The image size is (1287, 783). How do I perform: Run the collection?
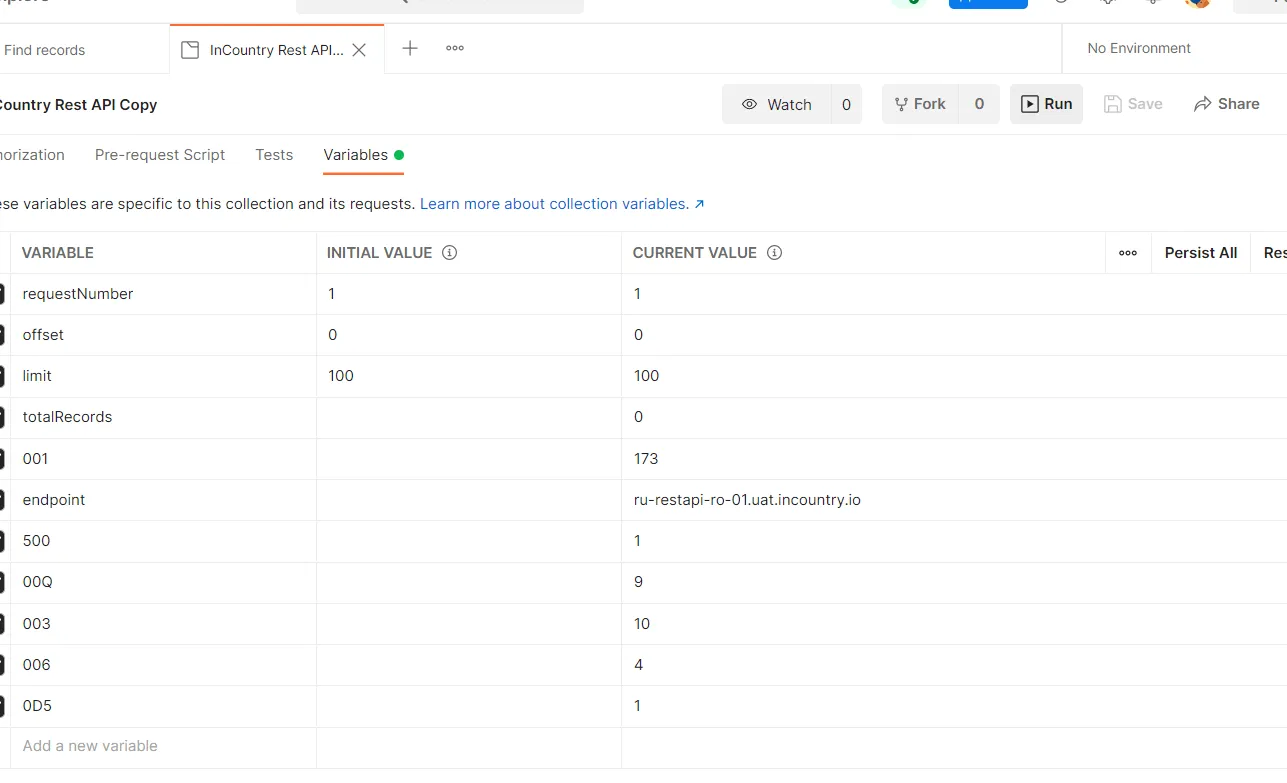pyautogui.click(x=1046, y=104)
